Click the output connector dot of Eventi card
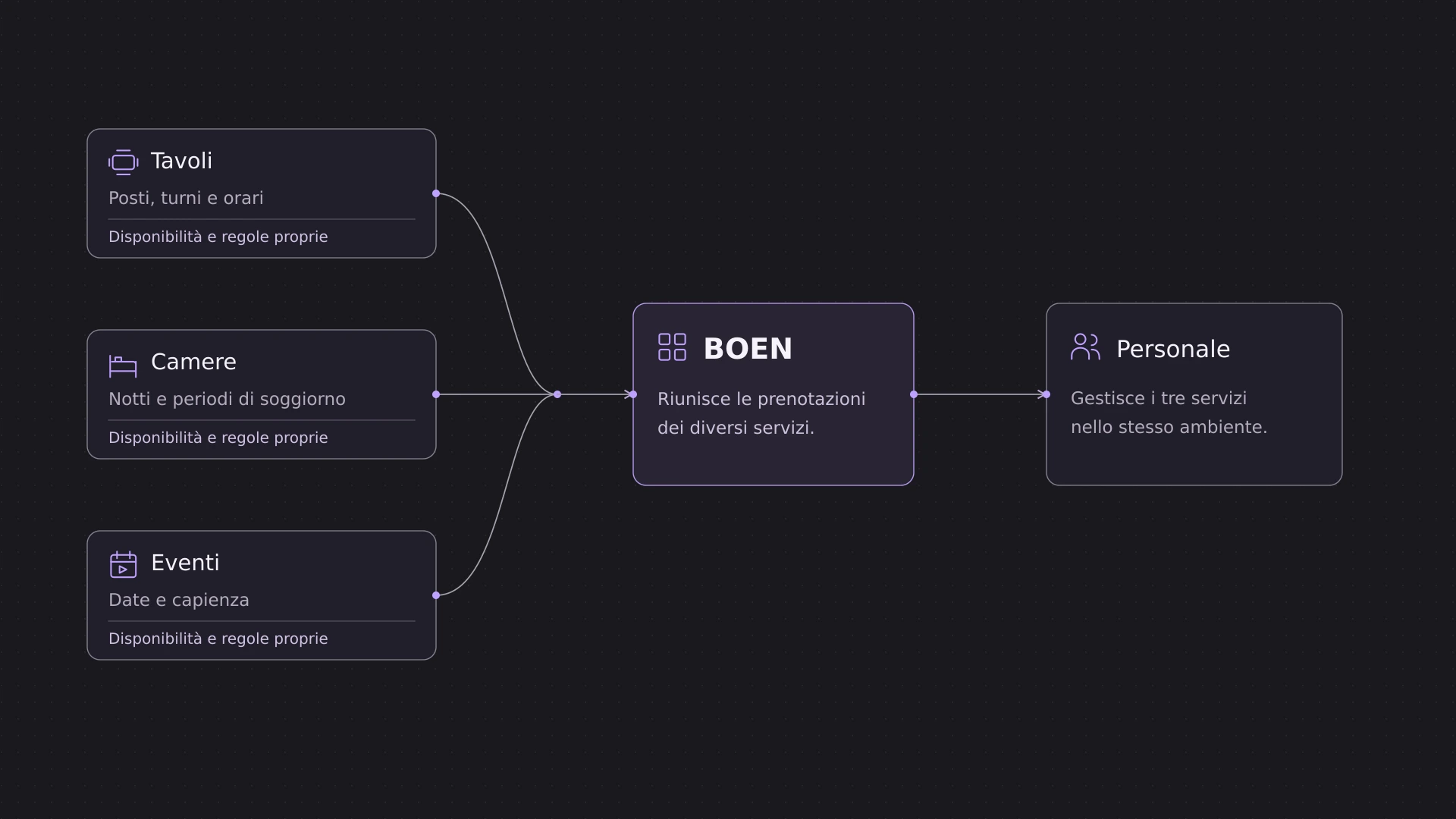The image size is (1456, 819). (436, 595)
